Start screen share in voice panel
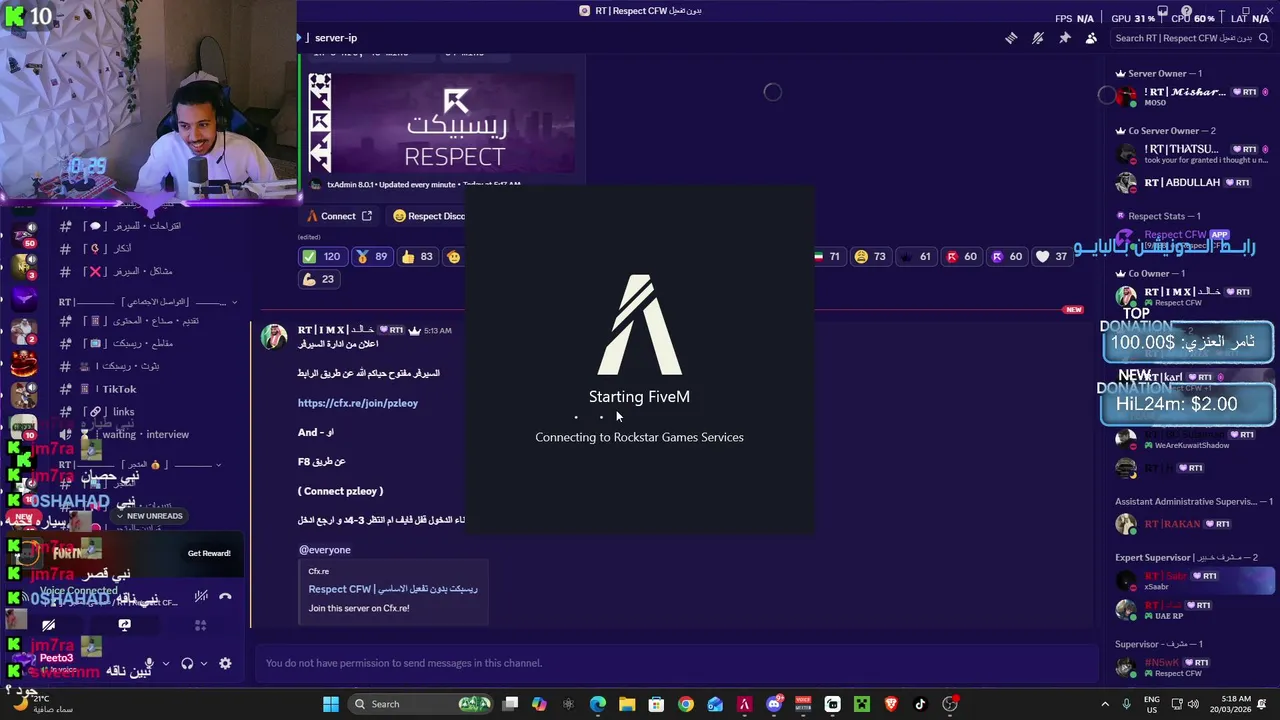 click(124, 625)
